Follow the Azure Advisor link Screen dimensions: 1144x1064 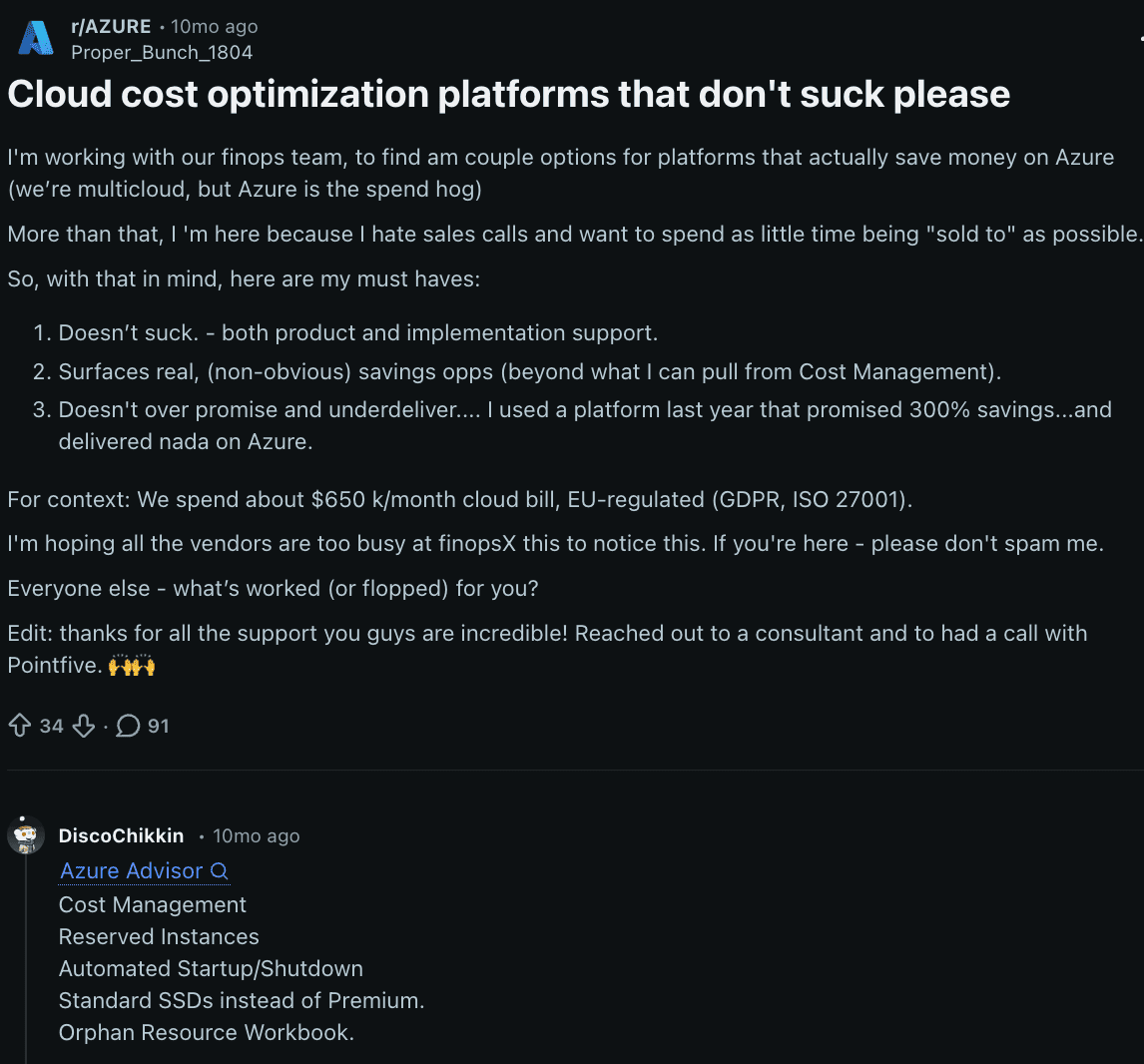click(131, 870)
